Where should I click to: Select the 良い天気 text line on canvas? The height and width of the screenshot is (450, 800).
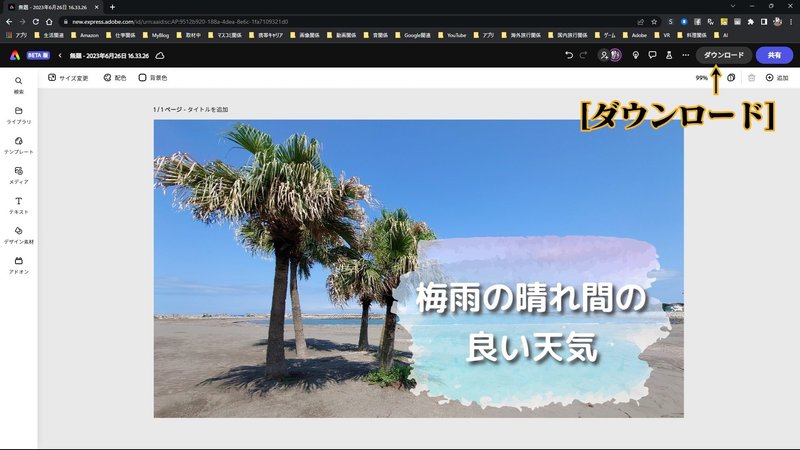coord(532,348)
